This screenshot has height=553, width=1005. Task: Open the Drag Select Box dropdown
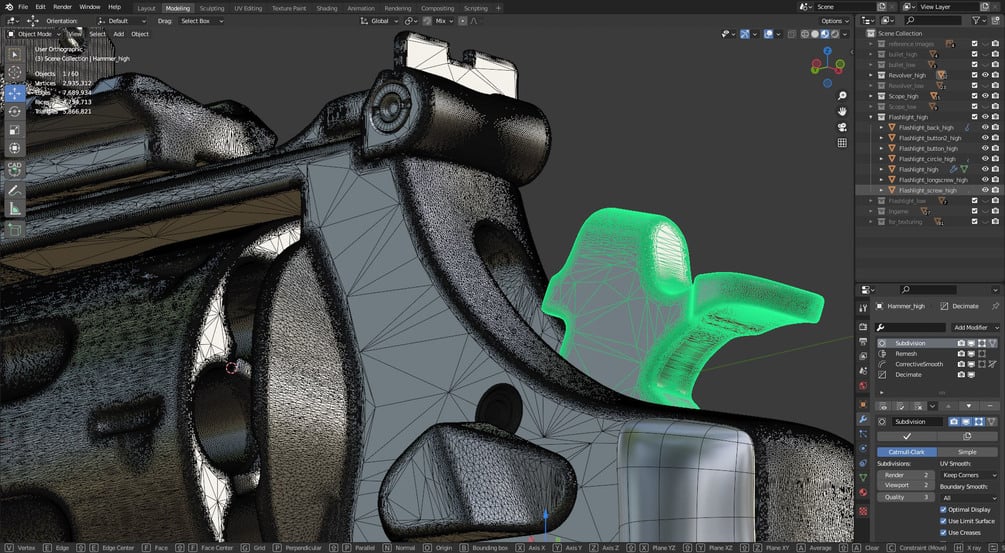(201, 21)
